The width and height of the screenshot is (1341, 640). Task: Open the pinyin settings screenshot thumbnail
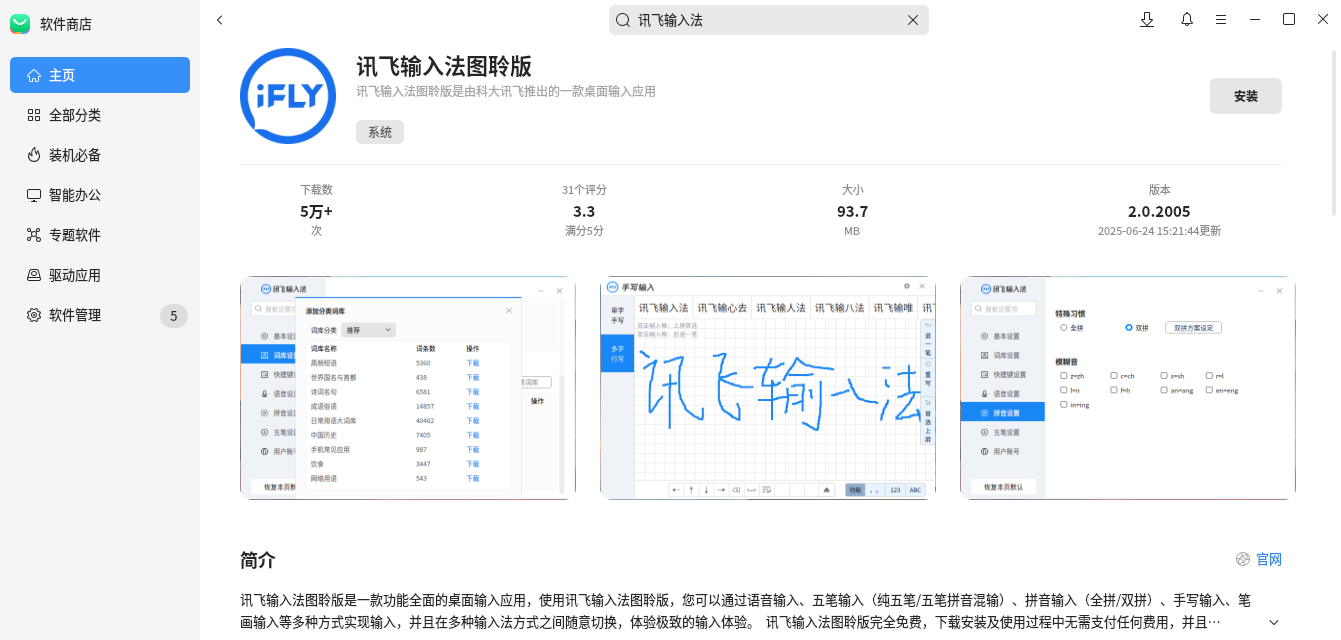1128,388
